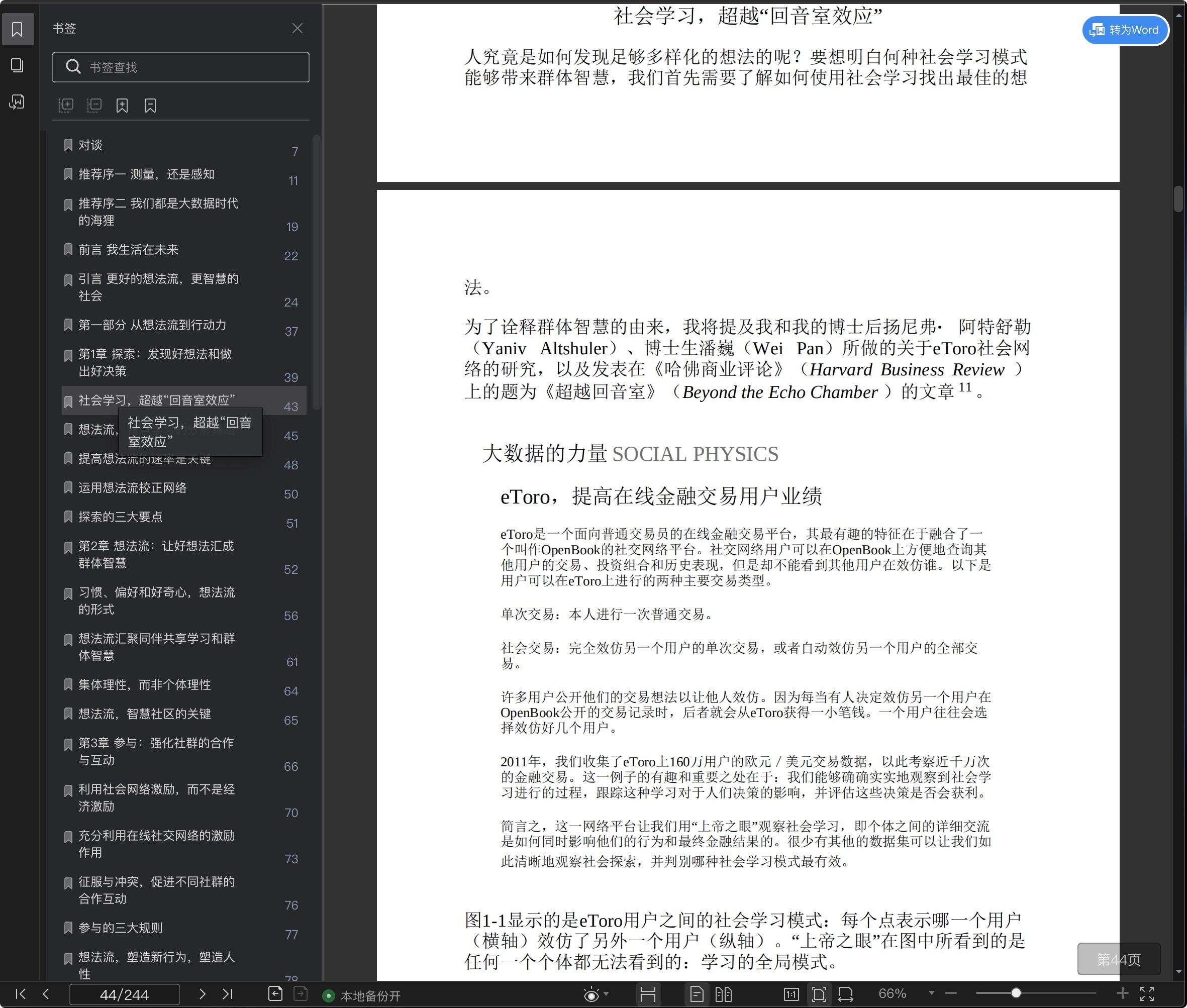Open bookmark 想法流汇聚同伴共享学习
1187x1008 pixels.
pyautogui.click(x=184, y=647)
